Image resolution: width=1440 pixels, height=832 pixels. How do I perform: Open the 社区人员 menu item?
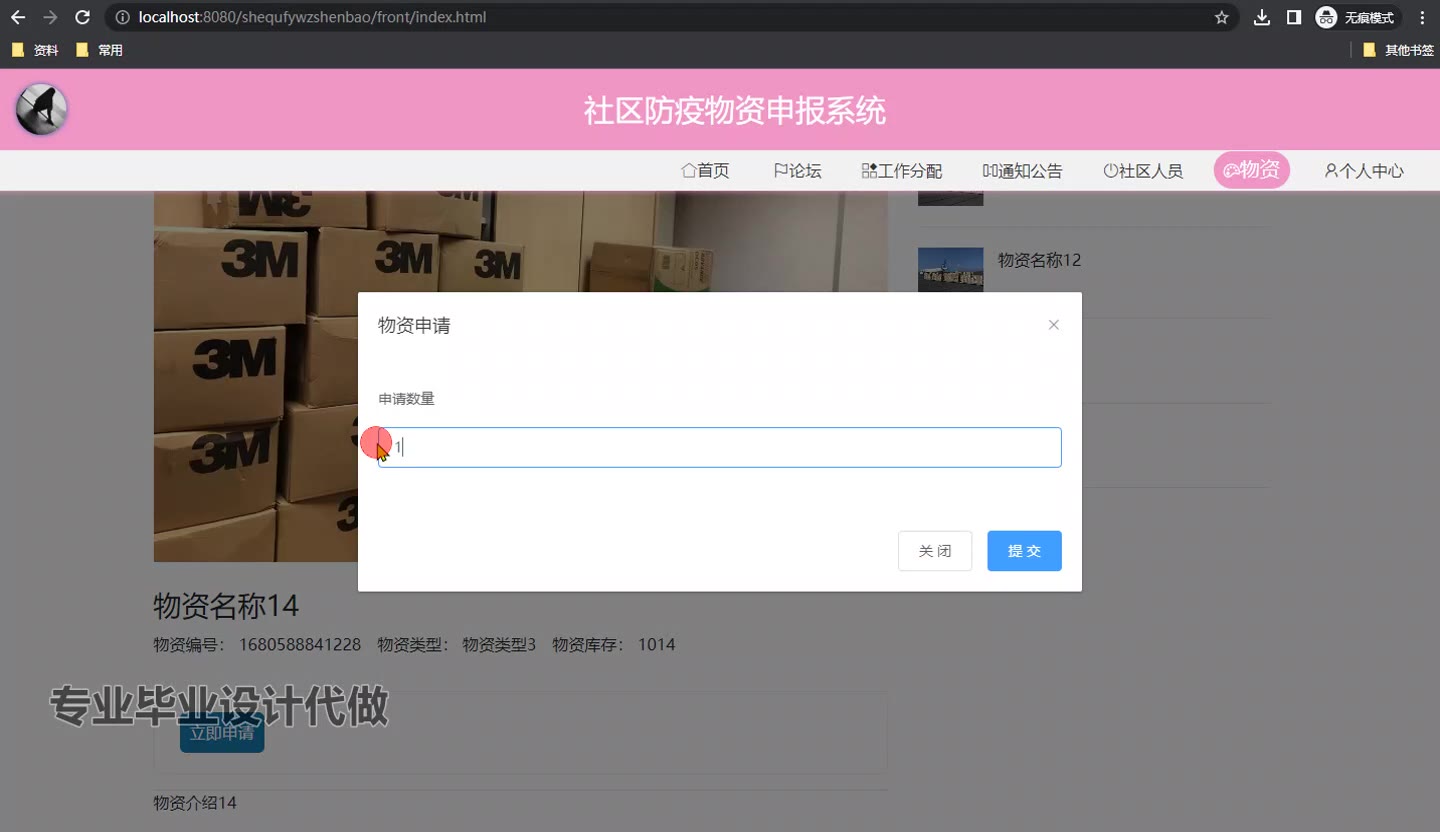(x=1143, y=171)
